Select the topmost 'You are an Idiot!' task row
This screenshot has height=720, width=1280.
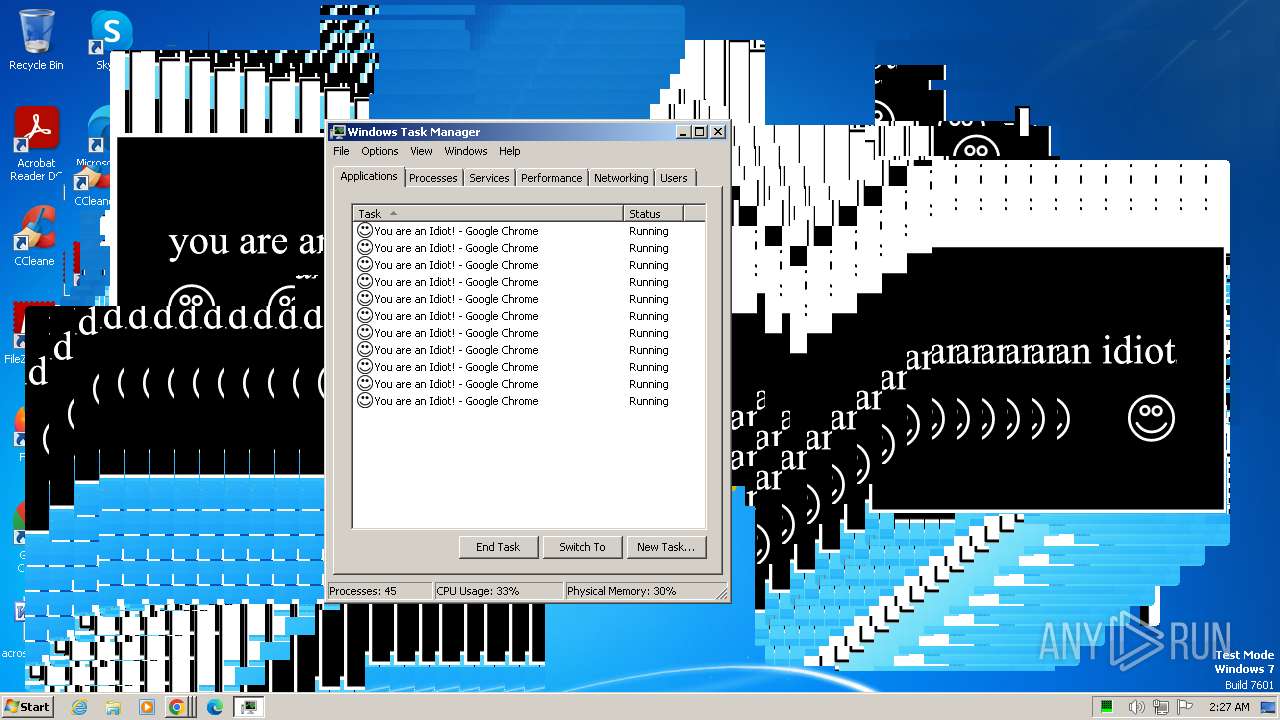click(x=529, y=231)
